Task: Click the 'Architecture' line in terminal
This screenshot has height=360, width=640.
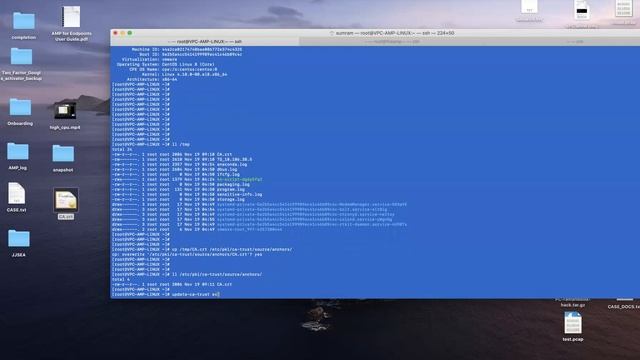Action: click(x=152, y=80)
